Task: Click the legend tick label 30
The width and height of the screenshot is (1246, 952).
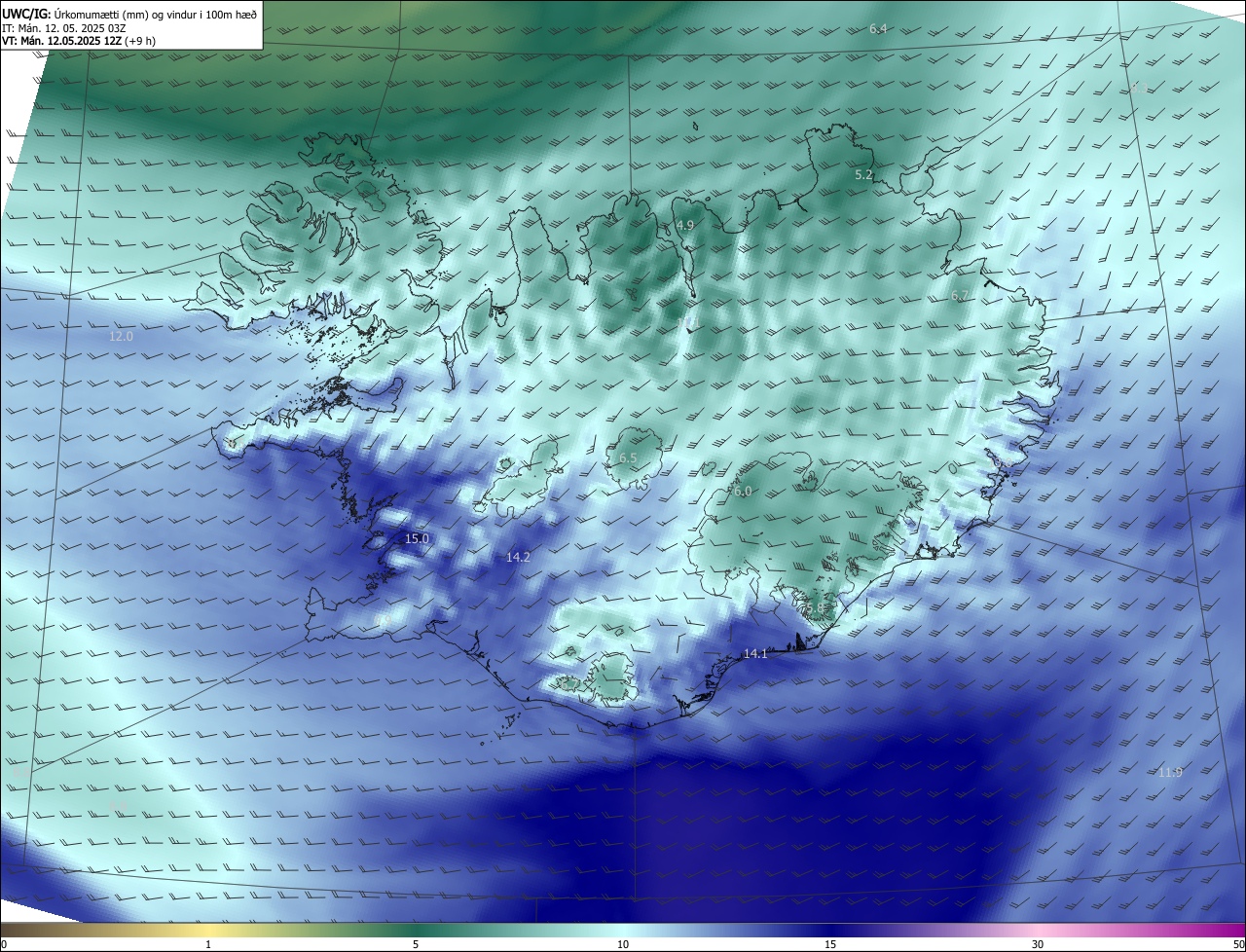Action: (1038, 944)
